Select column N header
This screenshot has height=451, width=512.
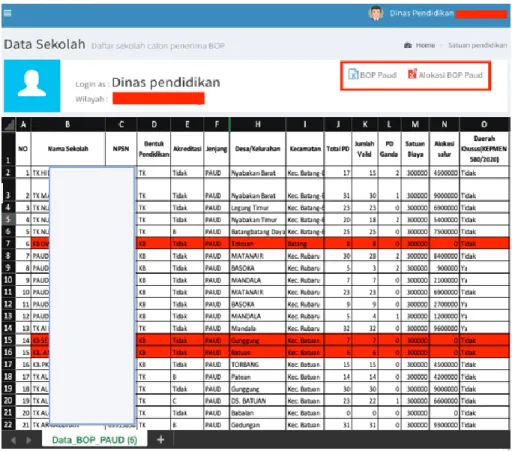pos(444,125)
